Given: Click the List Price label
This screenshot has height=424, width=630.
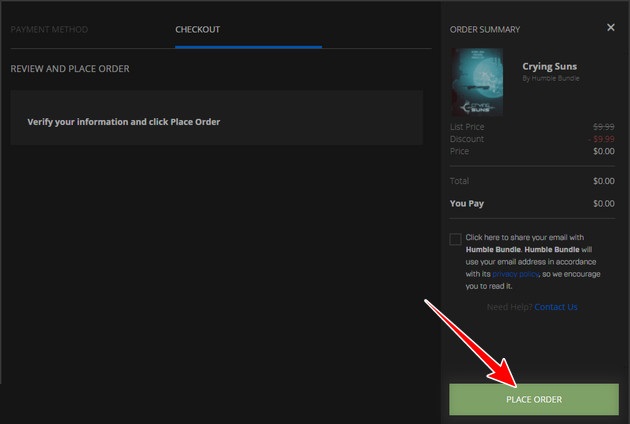Looking at the screenshot, I should pyautogui.click(x=467, y=127).
